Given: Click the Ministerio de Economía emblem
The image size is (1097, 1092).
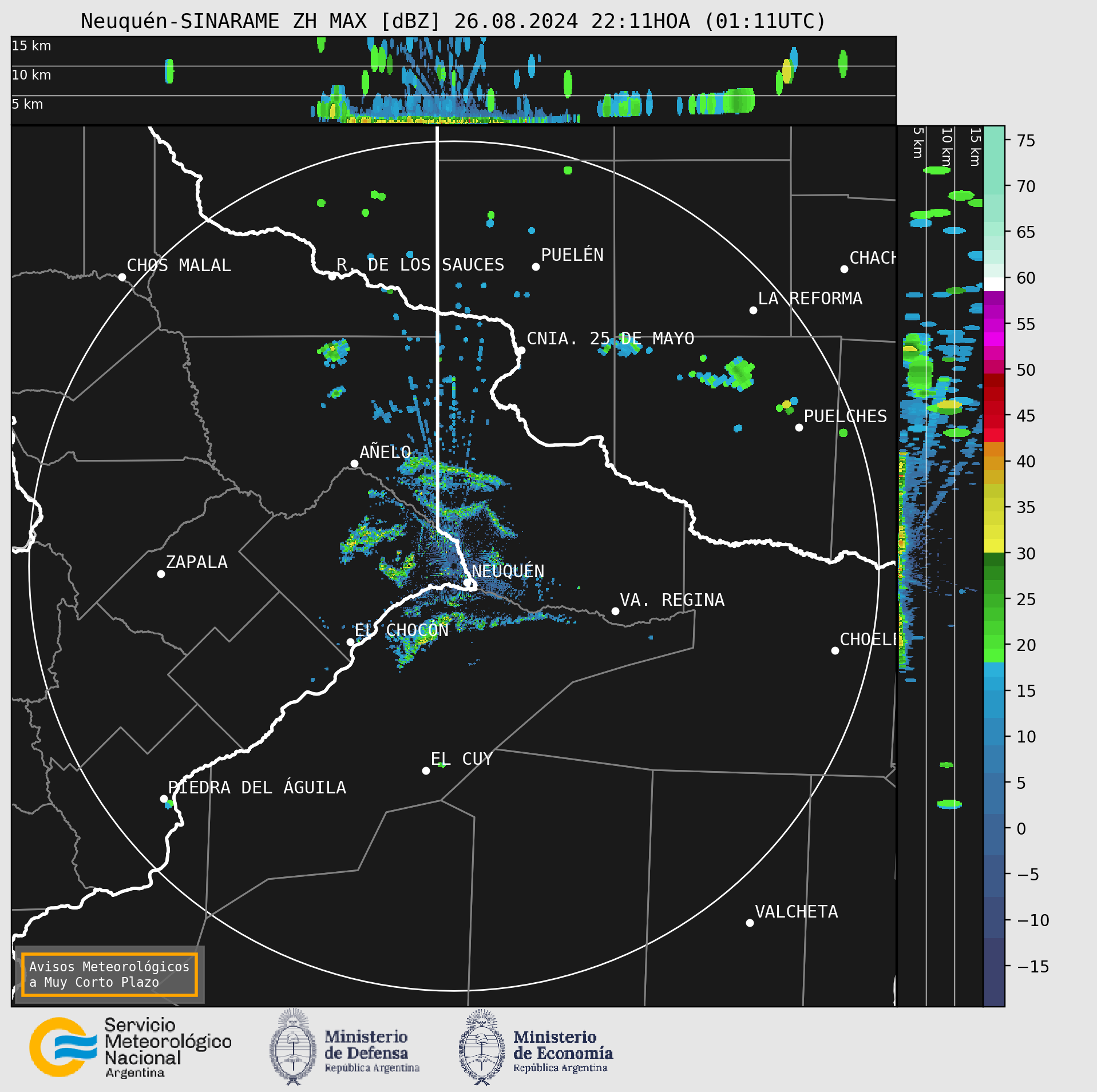Looking at the screenshot, I should [x=482, y=1047].
